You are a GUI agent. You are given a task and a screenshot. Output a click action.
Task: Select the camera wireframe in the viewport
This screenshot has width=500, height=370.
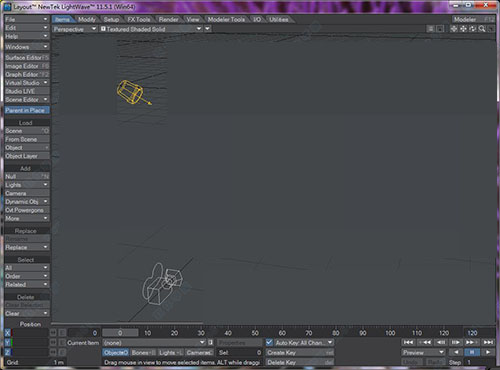tap(162, 283)
